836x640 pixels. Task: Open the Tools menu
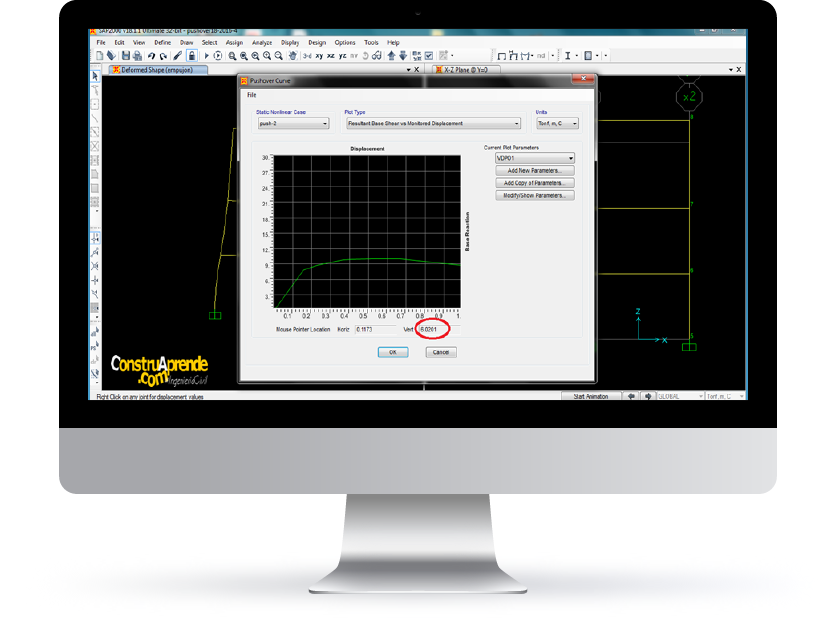click(371, 42)
